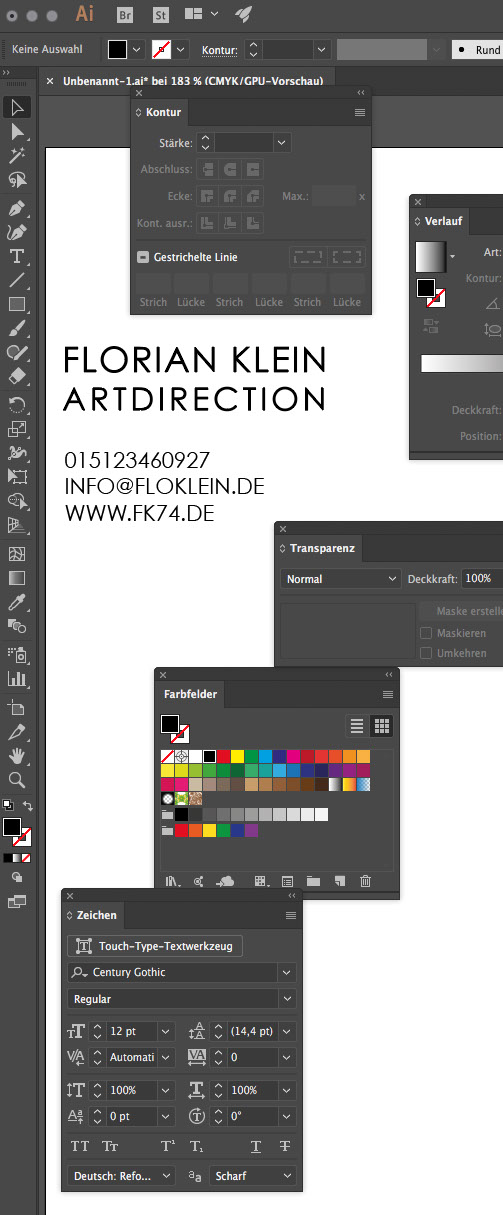This screenshot has width=503, height=1215.
Task: Click the Maske erstellen button
Action: (461, 611)
